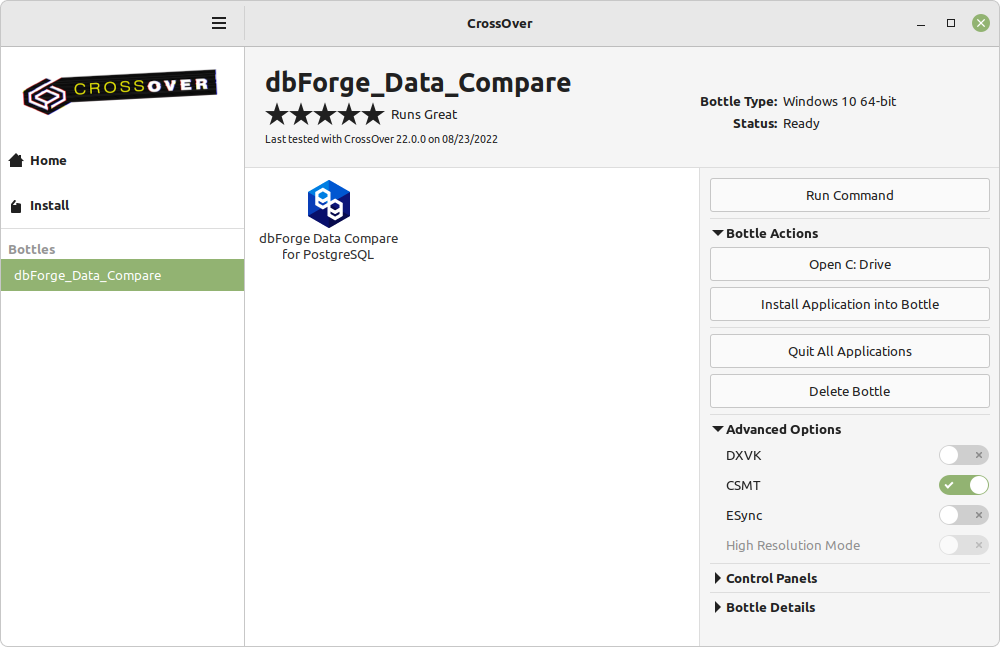The image size is (1000, 647).
Task: Open the hamburger menu in the title bar
Action: (219, 24)
